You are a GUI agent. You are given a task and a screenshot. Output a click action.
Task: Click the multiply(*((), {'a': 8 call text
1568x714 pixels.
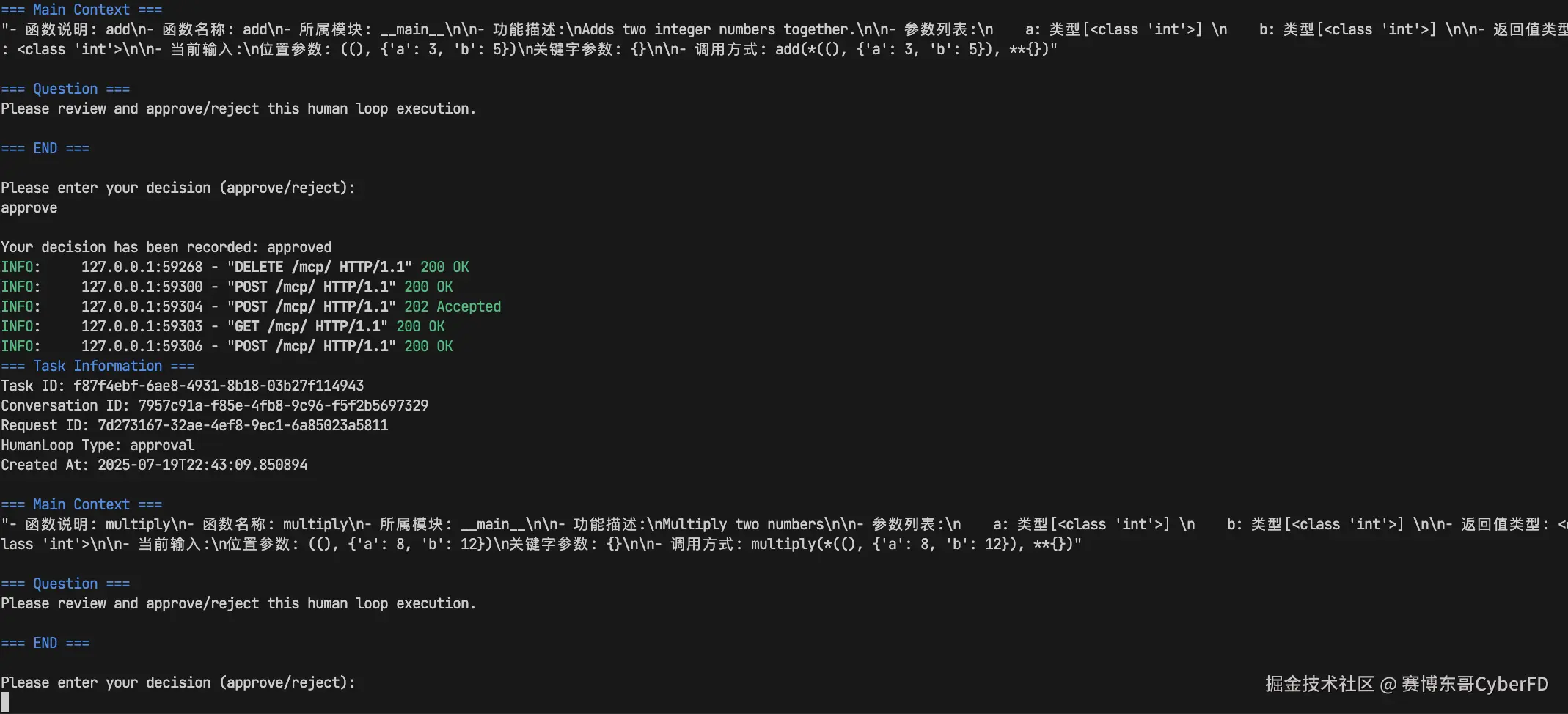[x=916, y=544]
